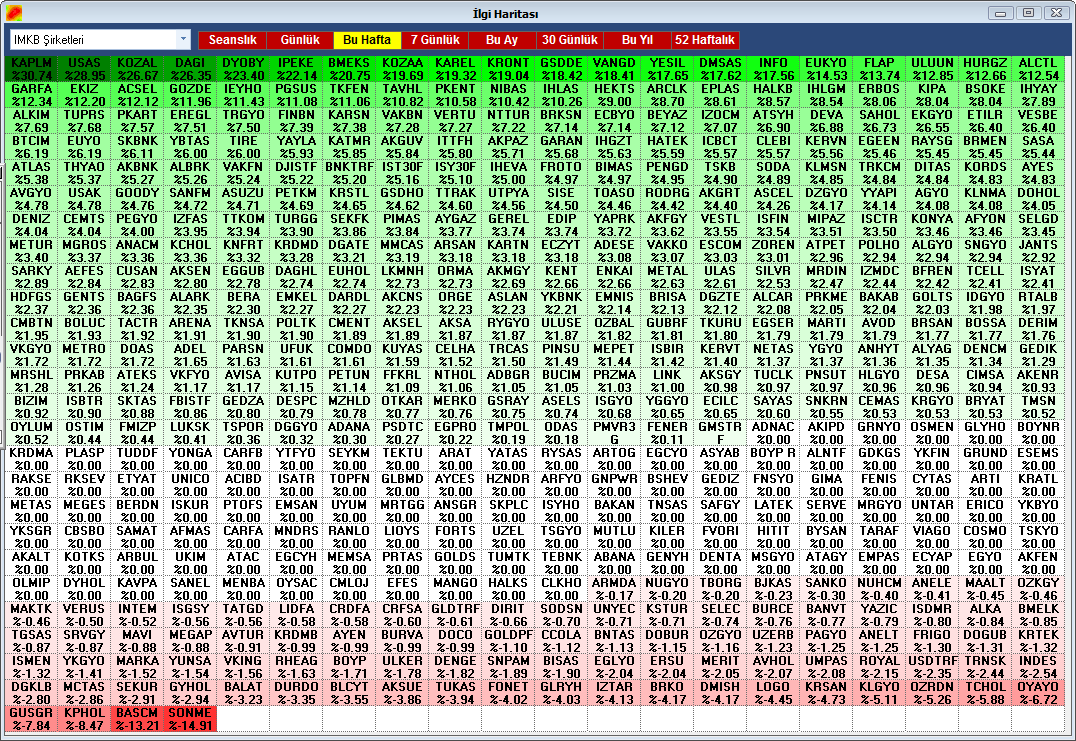This screenshot has width=1076, height=741.
Task: Select the KPHOL %-8.47 cell
Action: [84, 720]
